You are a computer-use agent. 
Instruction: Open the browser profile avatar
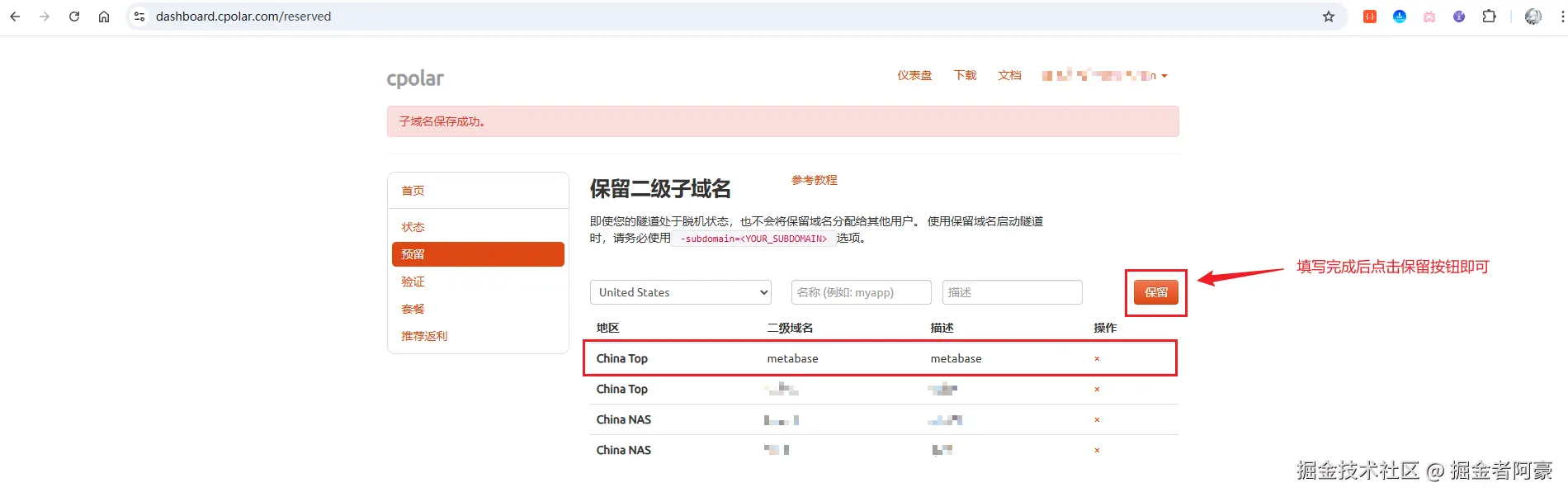click(x=1533, y=17)
